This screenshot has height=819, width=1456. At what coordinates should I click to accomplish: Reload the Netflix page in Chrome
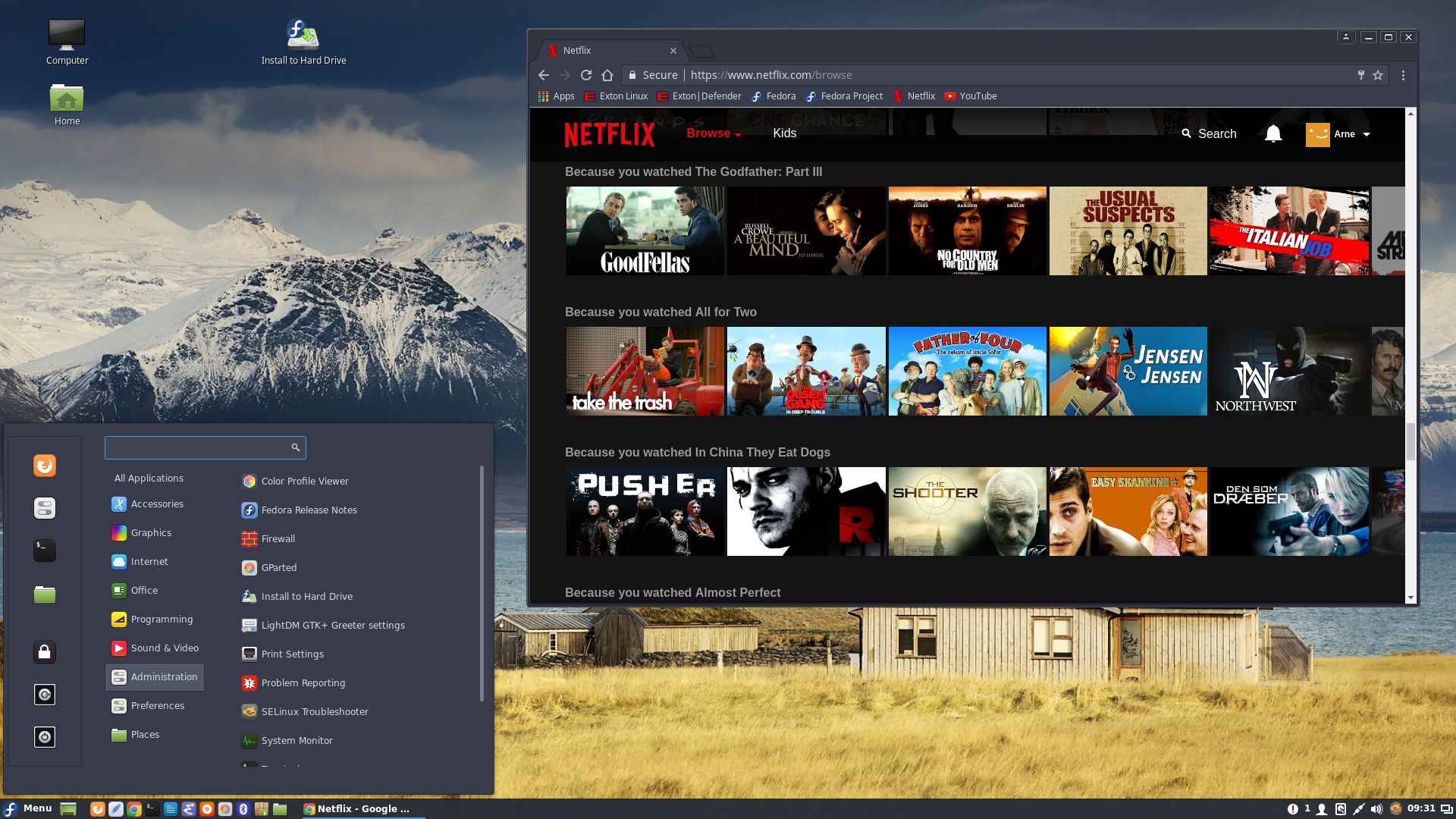[x=585, y=75]
